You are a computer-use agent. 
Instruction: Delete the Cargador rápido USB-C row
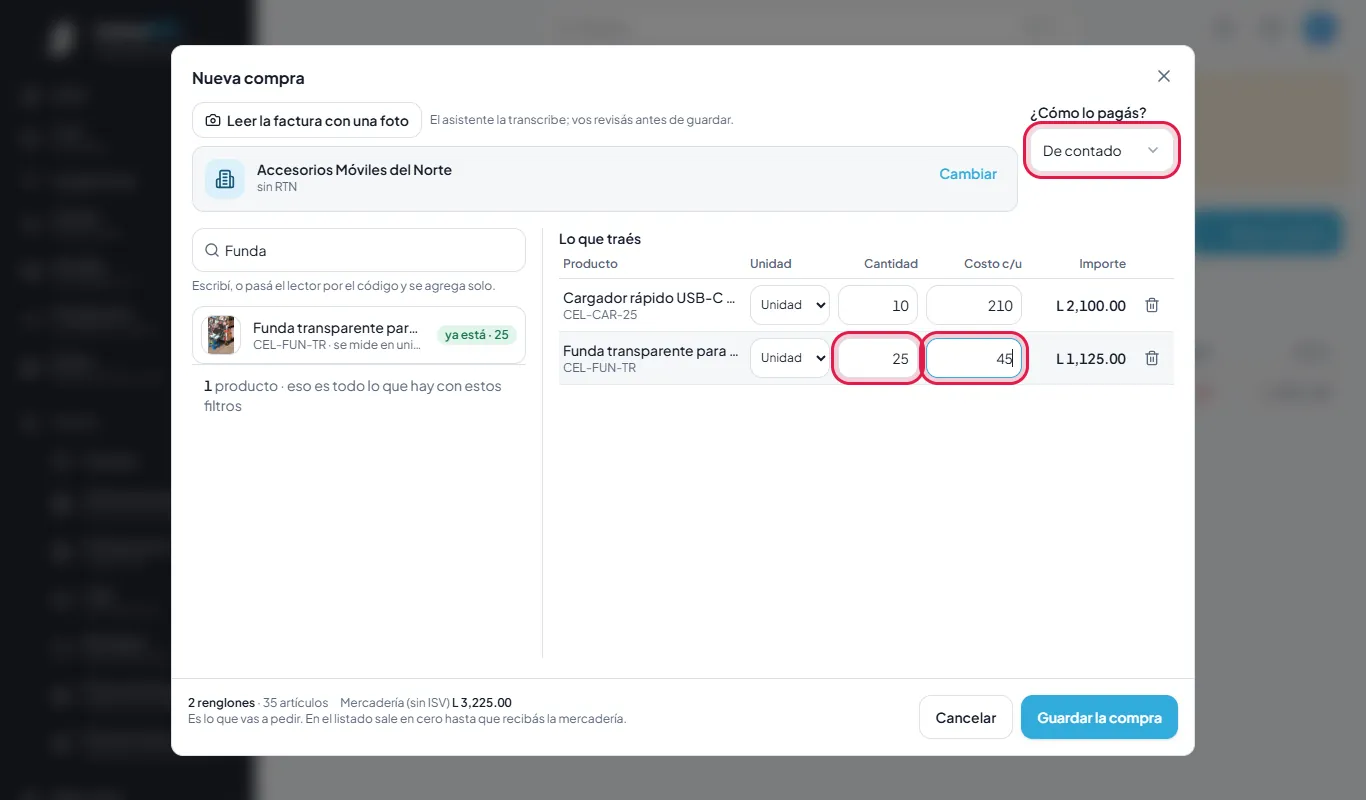[1152, 305]
